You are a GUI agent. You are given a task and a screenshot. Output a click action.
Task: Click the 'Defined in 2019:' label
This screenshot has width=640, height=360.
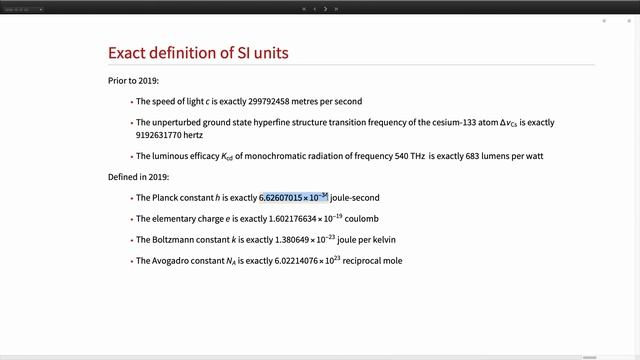138,177
